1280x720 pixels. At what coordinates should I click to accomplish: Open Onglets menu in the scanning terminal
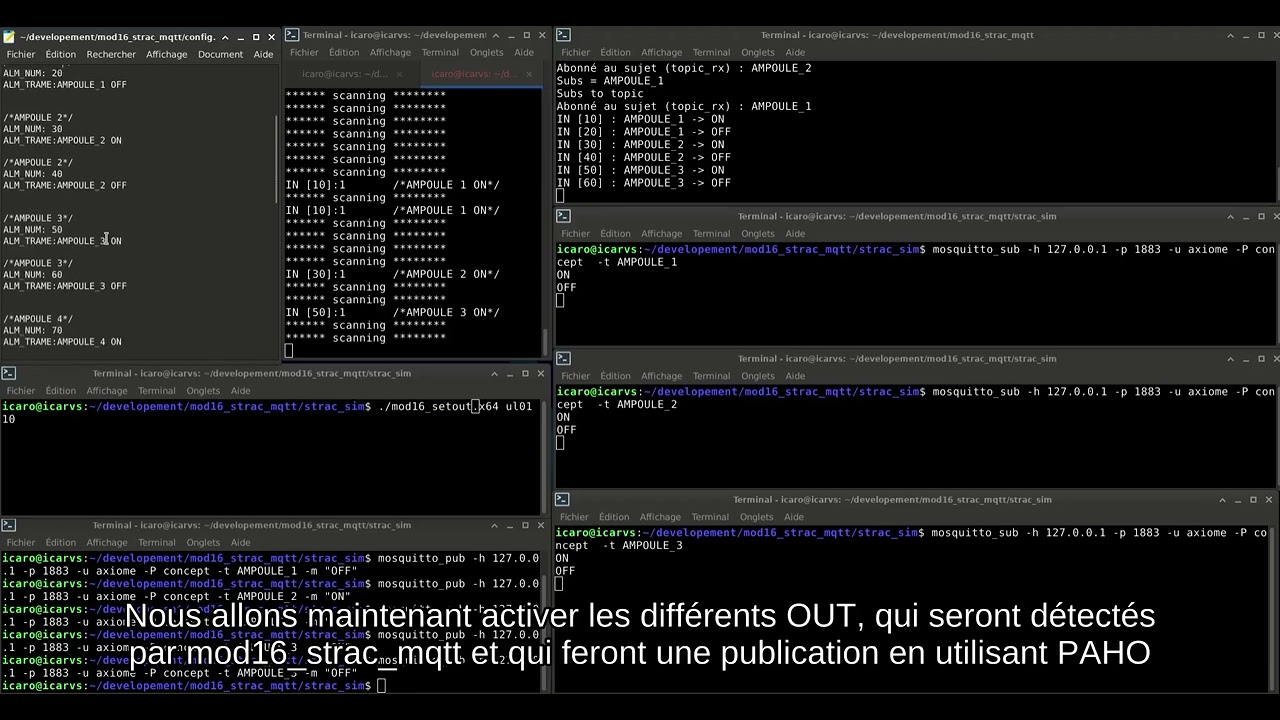[x=487, y=52]
